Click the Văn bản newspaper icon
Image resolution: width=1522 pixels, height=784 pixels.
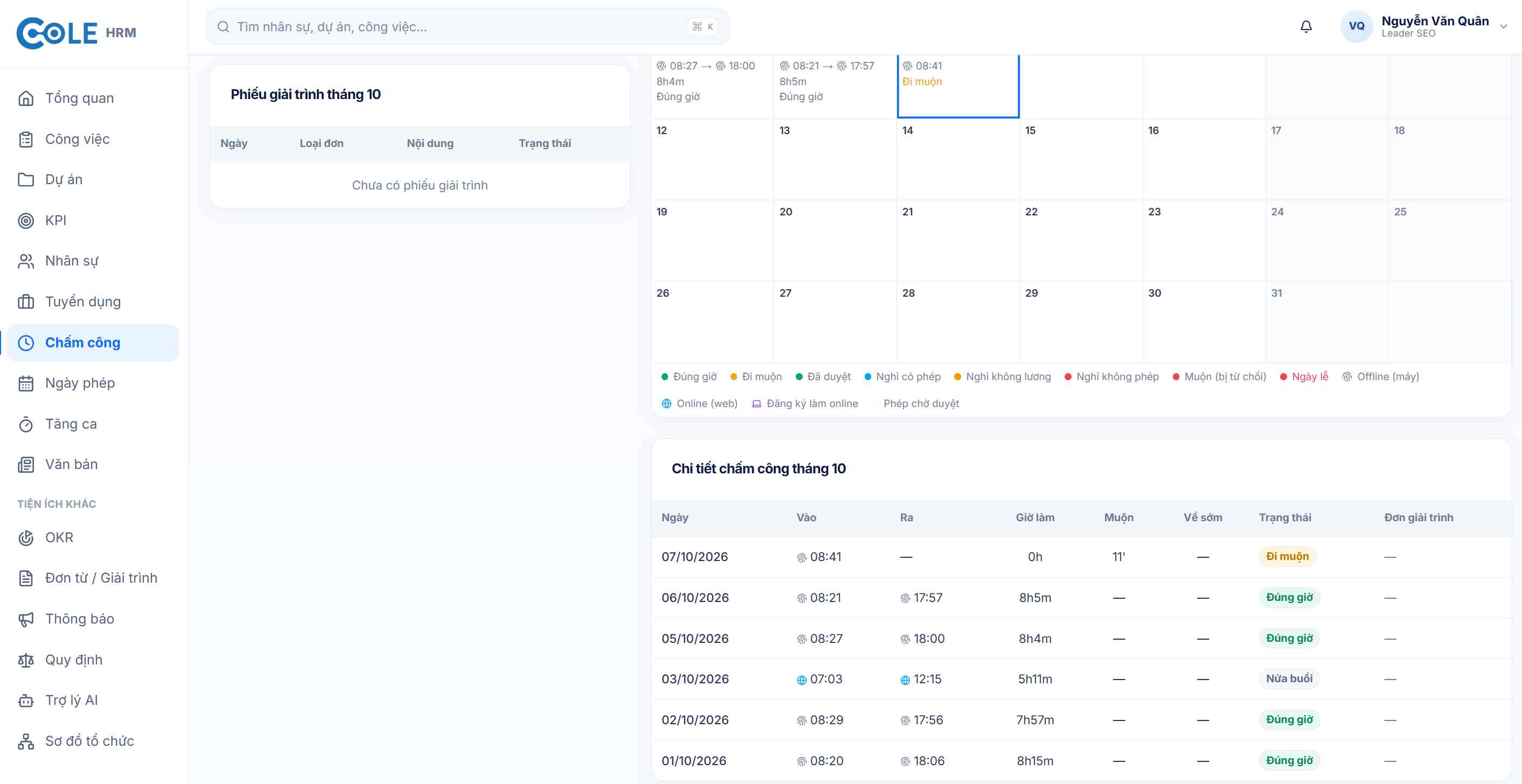point(26,465)
